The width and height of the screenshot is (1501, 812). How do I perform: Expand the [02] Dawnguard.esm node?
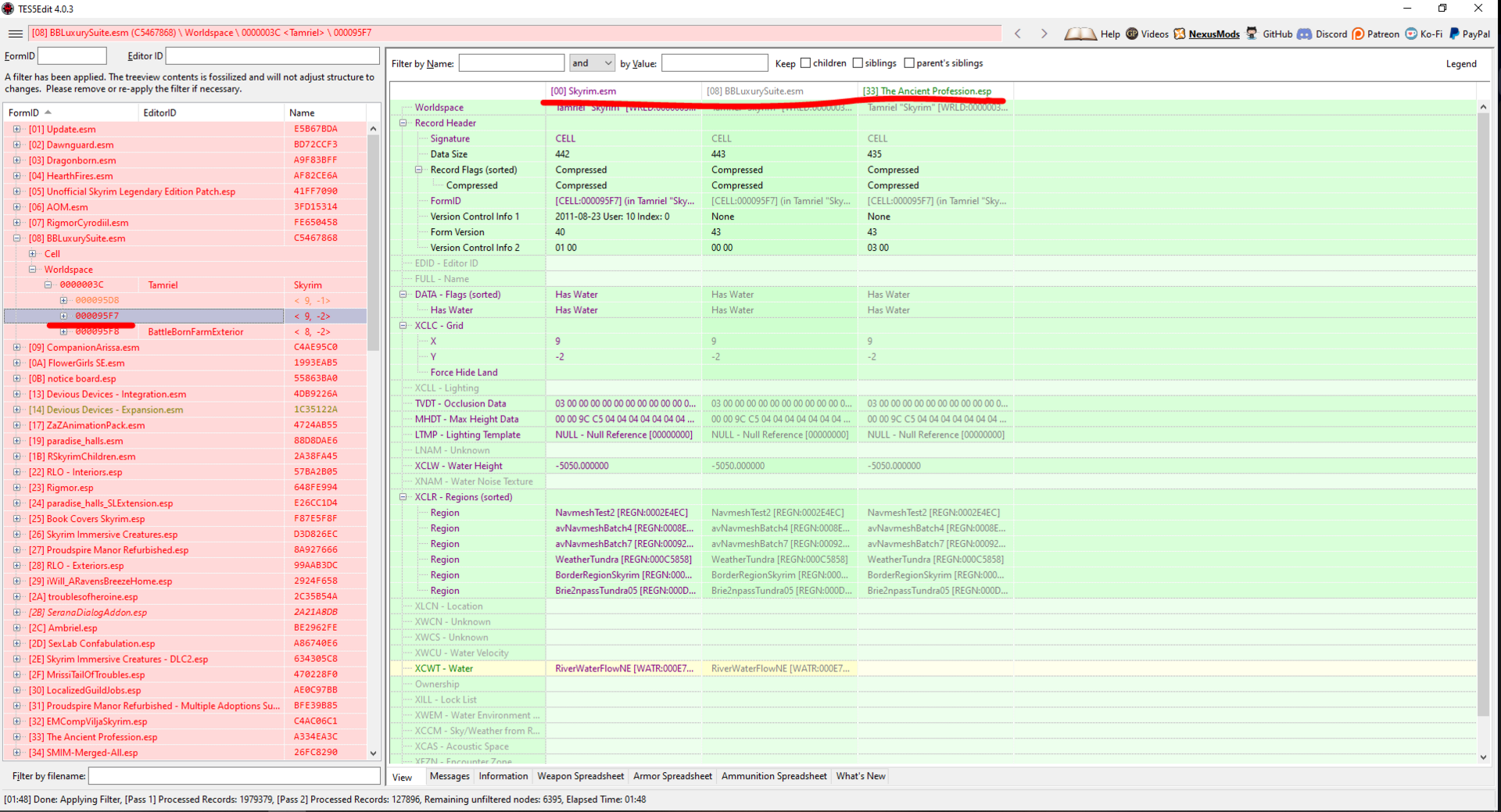(17, 145)
